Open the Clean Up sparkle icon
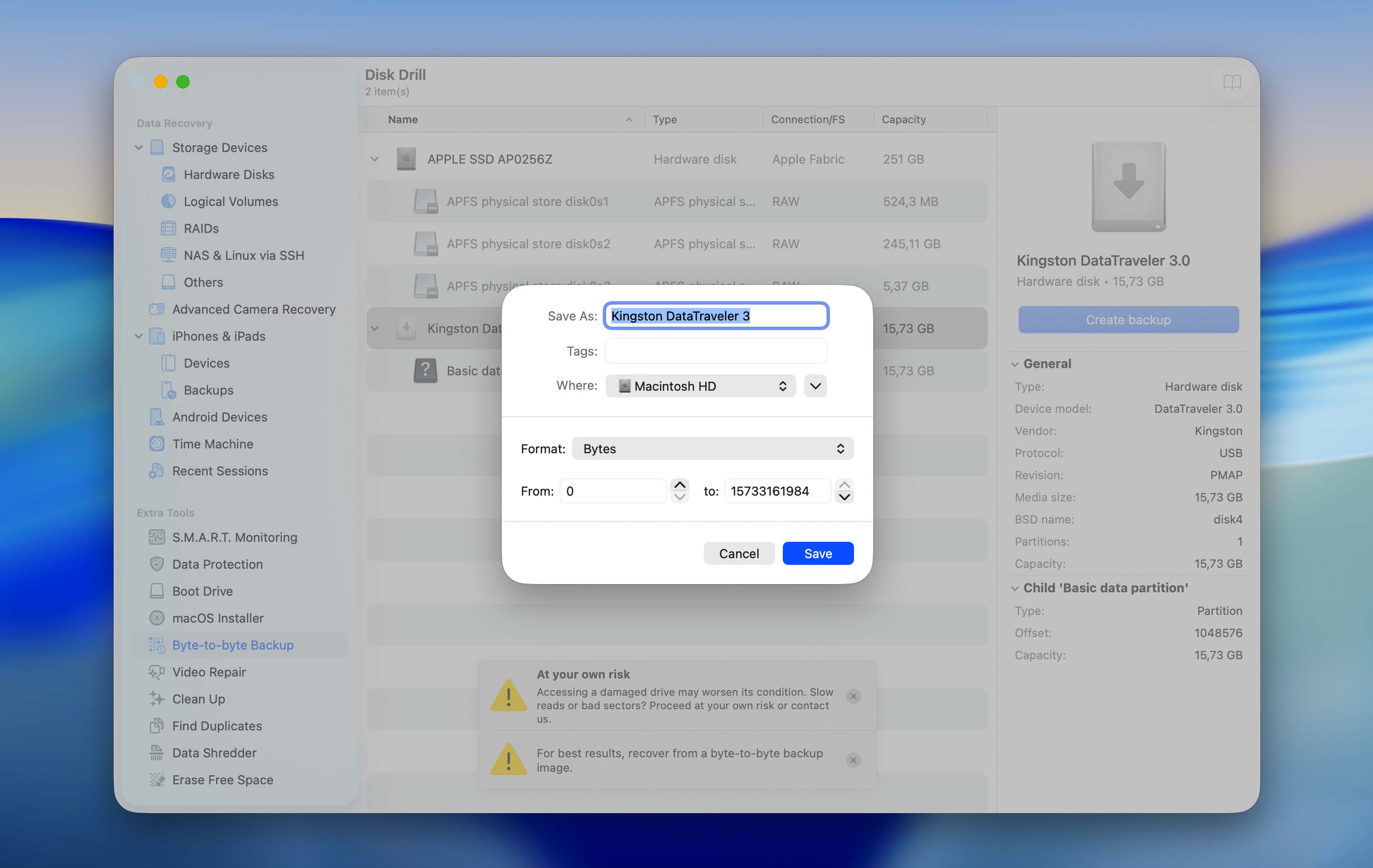The width and height of the screenshot is (1373, 868). click(157, 699)
